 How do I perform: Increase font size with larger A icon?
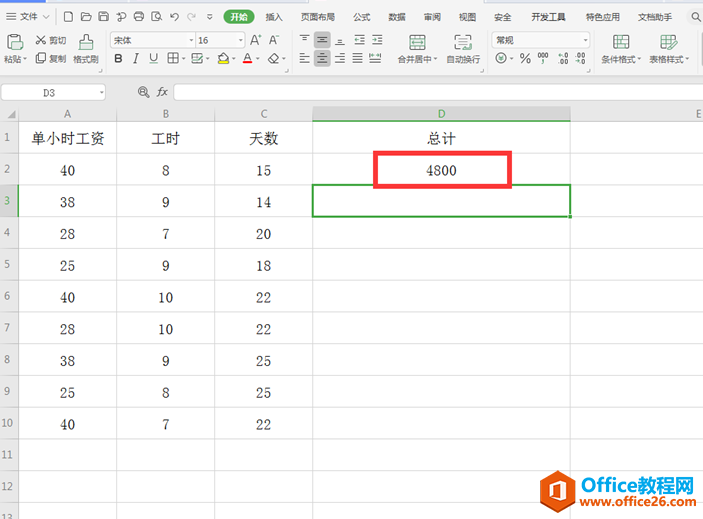pyautogui.click(x=256, y=40)
